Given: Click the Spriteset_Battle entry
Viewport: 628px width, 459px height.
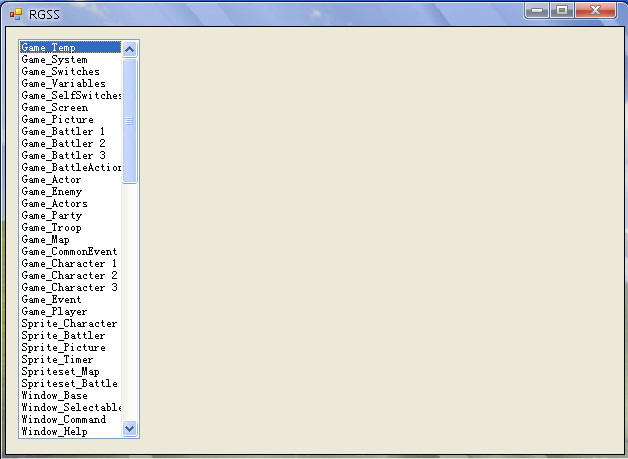Looking at the screenshot, I should click(x=70, y=384).
